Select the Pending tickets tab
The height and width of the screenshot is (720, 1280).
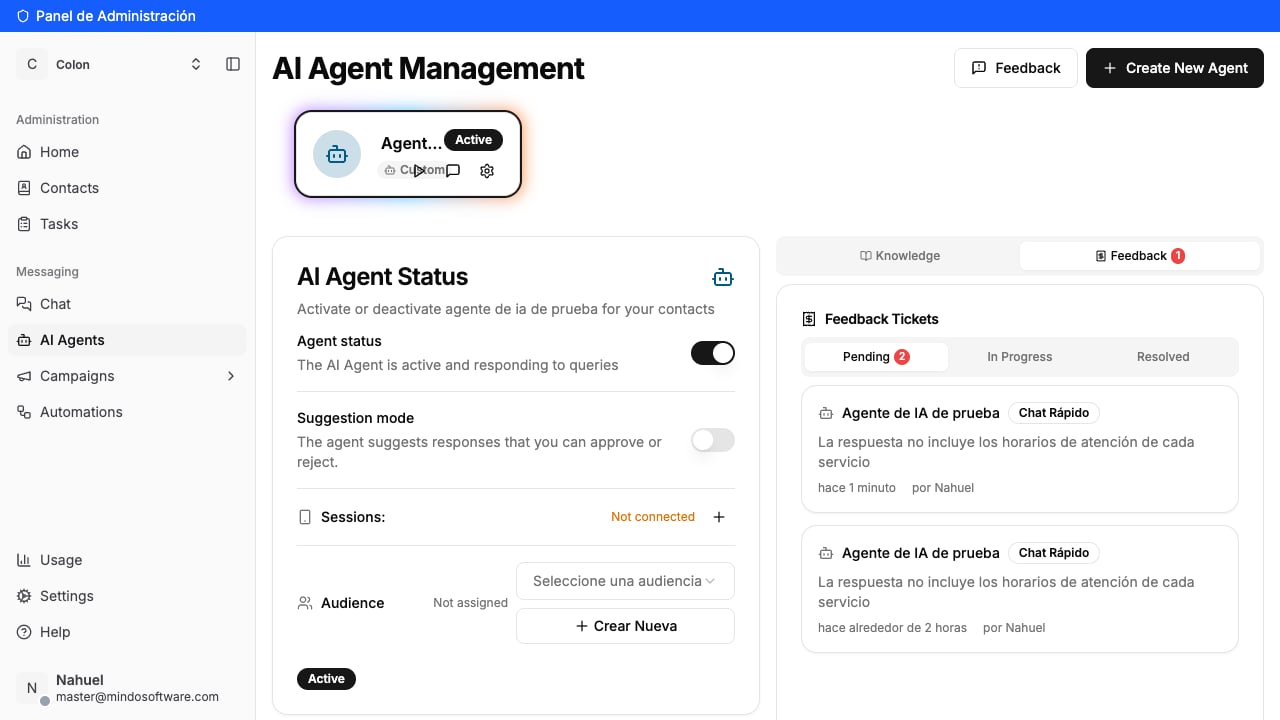point(876,357)
